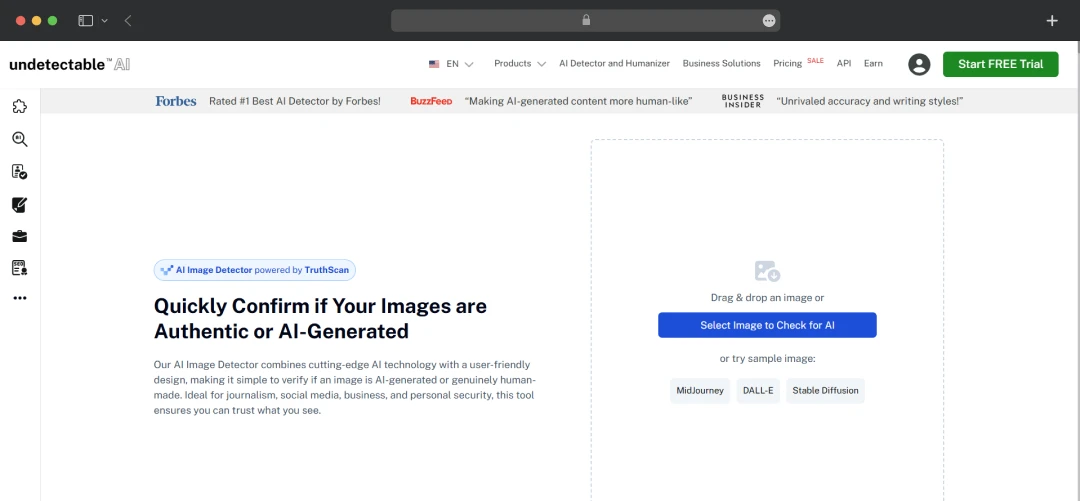Viewport: 1080px width, 501px height.
Task: Click the browser sidebar toggle icon
Action: 85,21
